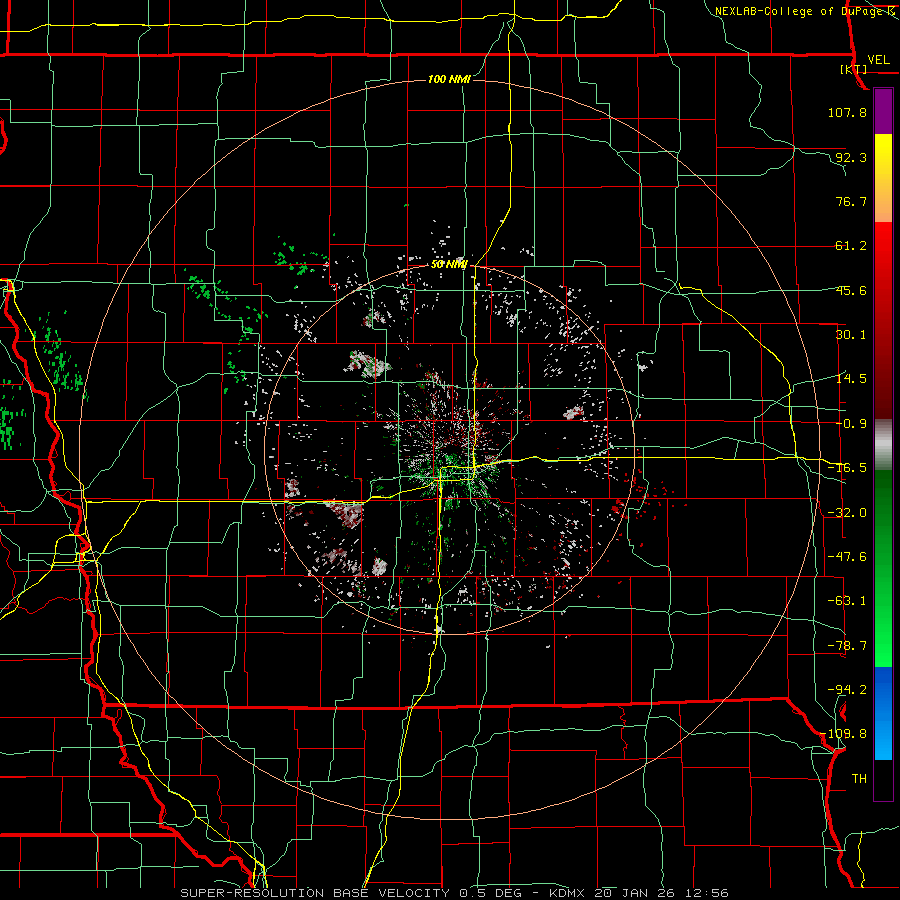This screenshot has width=900, height=900.
Task: Click the 50 NMI range ring label
Action: click(x=449, y=265)
